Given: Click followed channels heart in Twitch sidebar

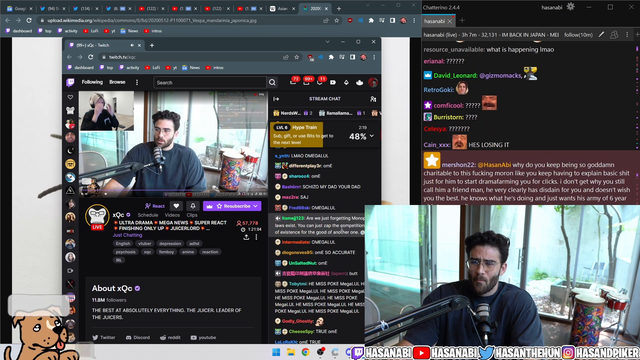Looking at the screenshot, I should pyautogui.click(x=70, y=97).
